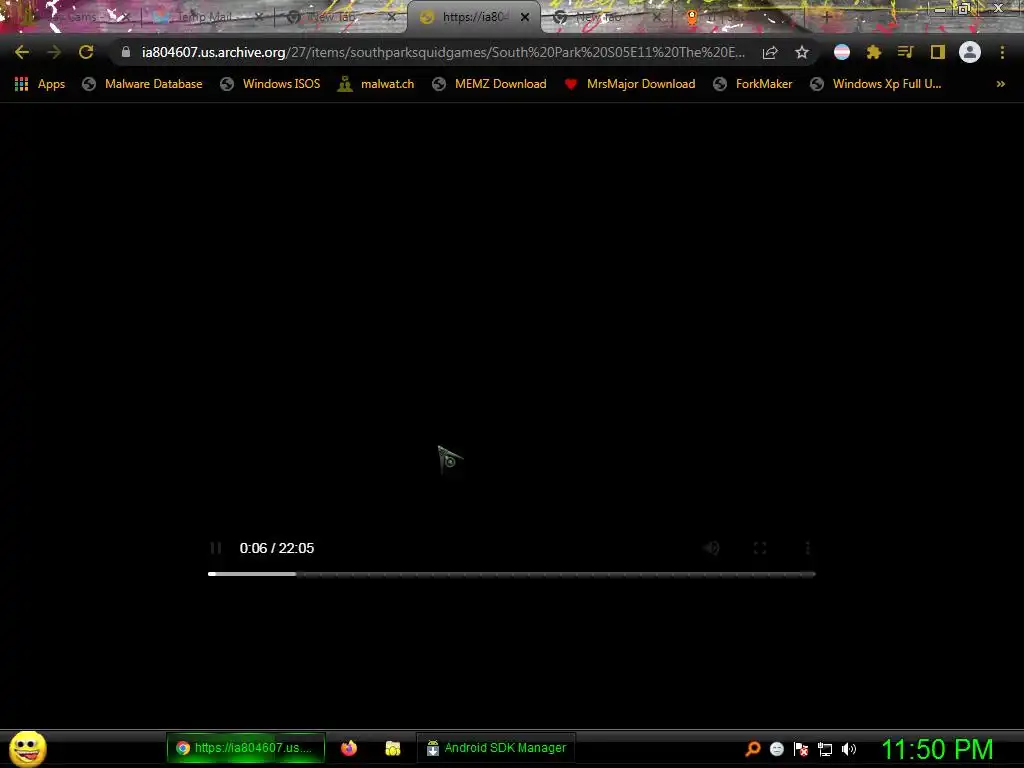Launch Firefox from the taskbar

point(349,748)
